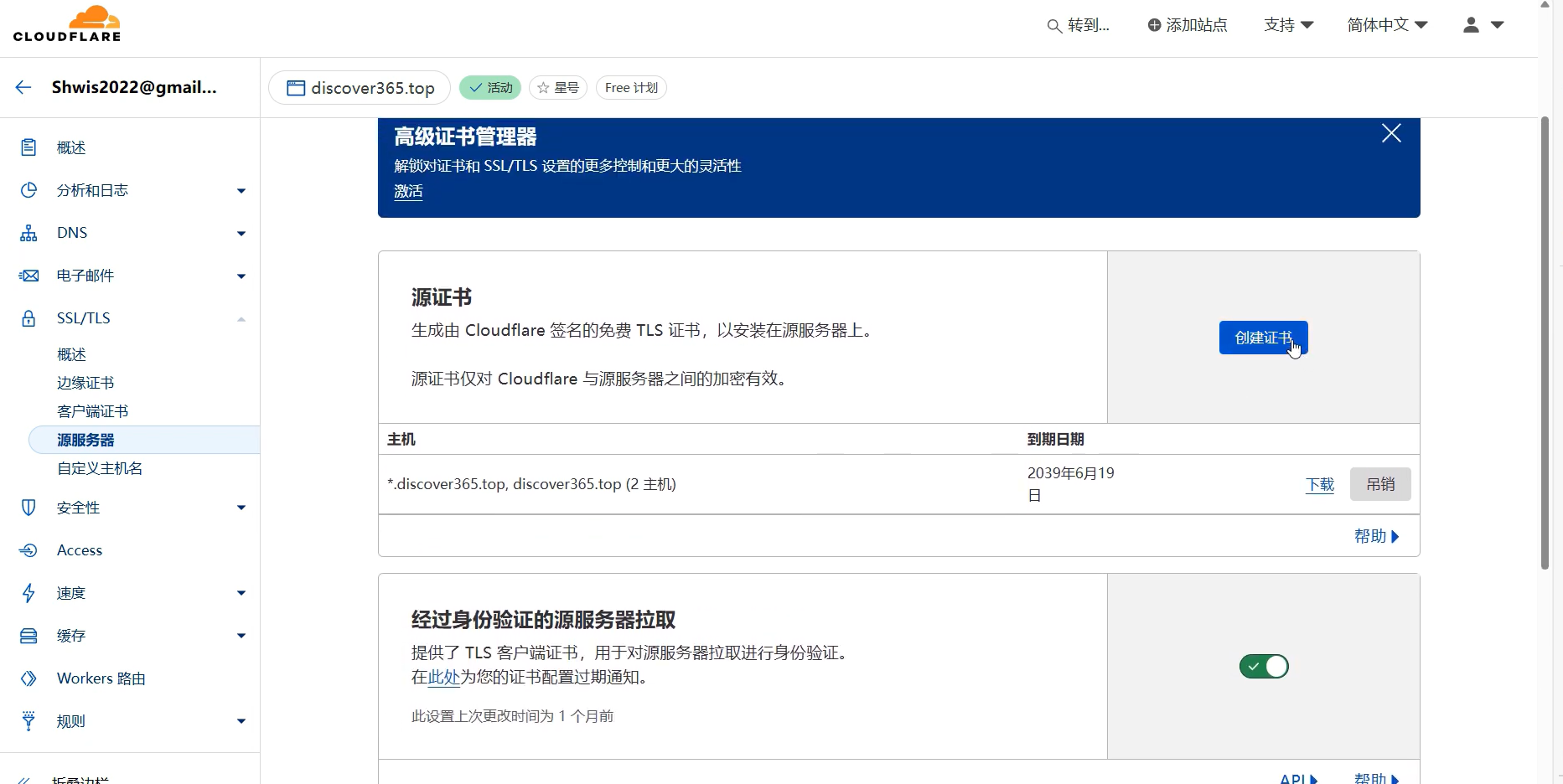Click the 电子邮件 envelope icon
This screenshot has width=1563, height=784.
tap(28, 276)
